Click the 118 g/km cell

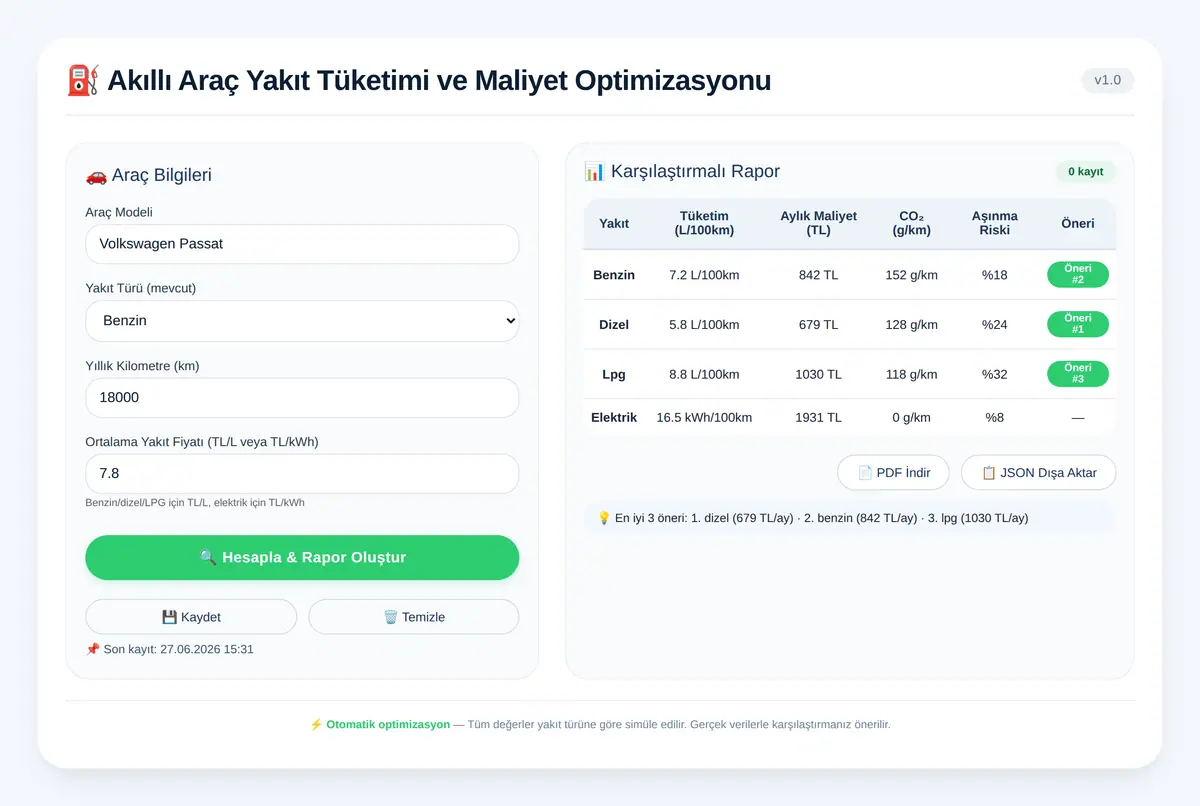click(912, 374)
